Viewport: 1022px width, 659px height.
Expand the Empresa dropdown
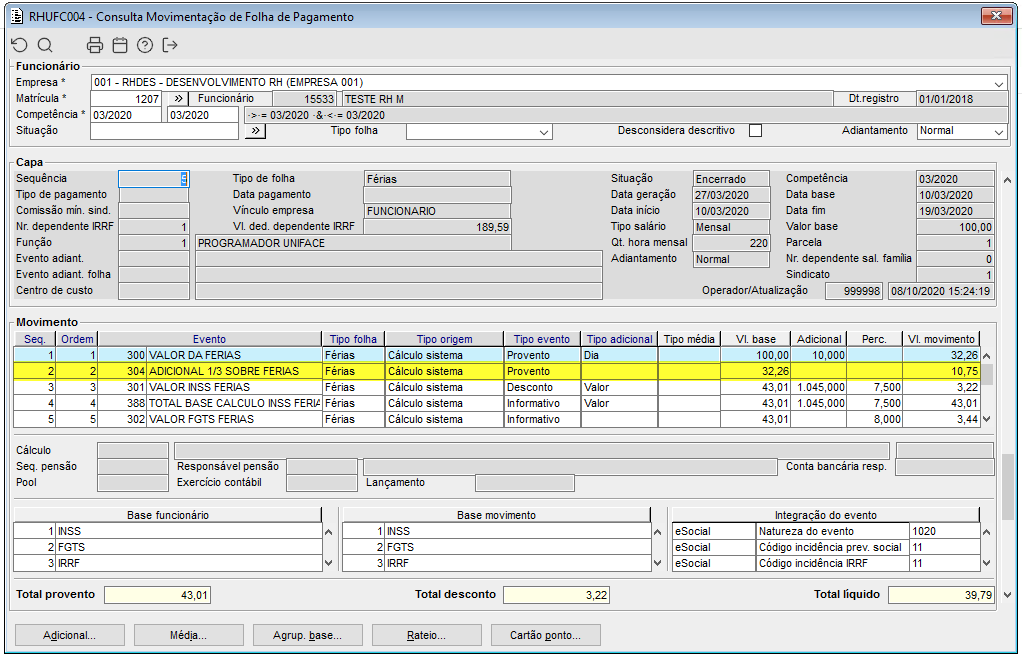coord(999,83)
